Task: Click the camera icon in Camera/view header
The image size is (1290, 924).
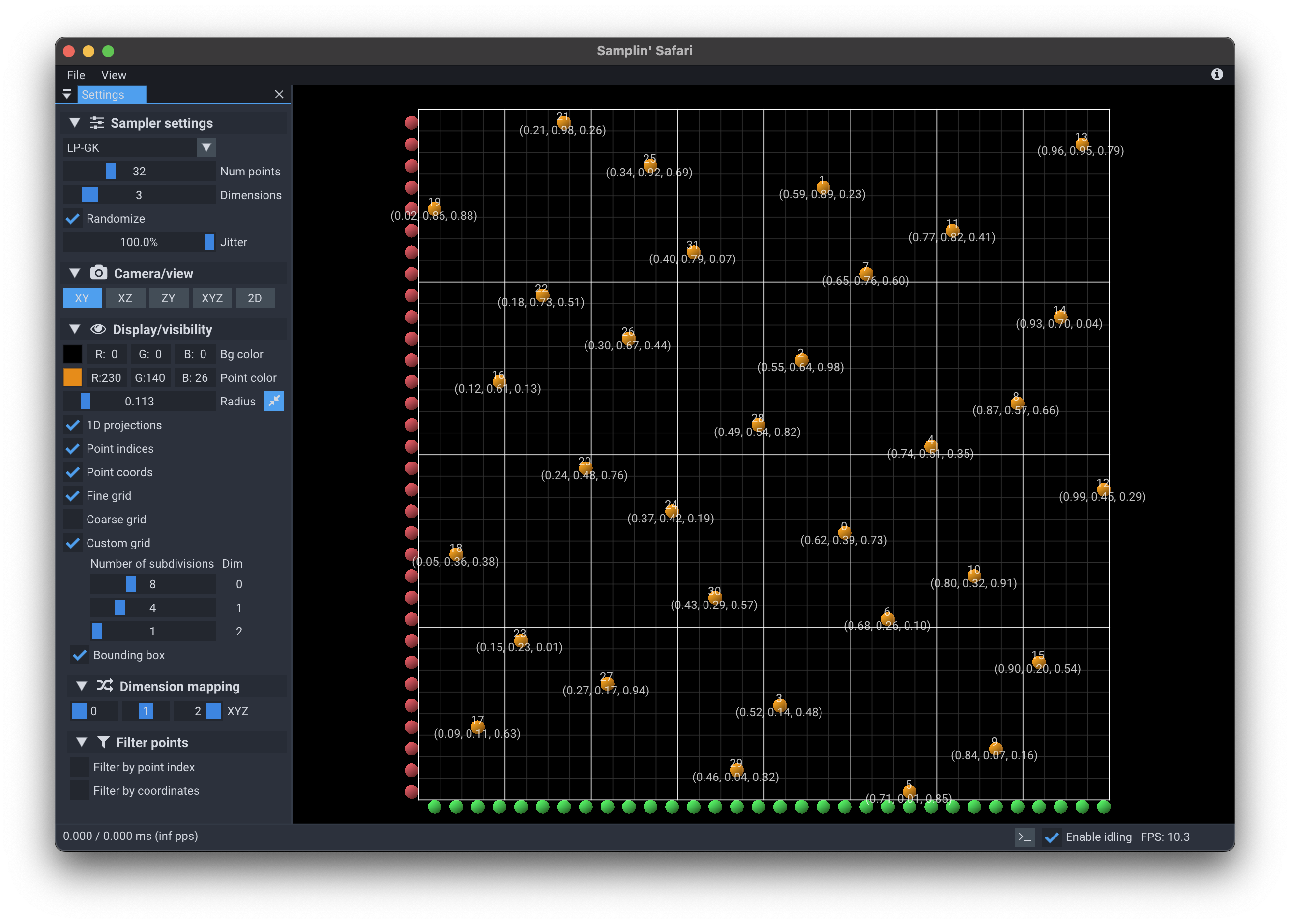Action: click(98, 273)
